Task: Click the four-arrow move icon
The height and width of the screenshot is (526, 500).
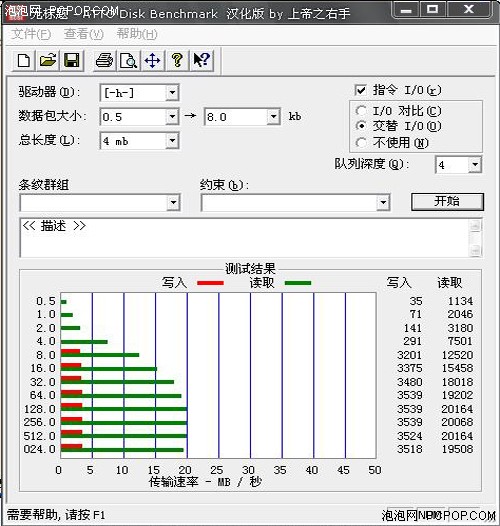Action: point(153,61)
